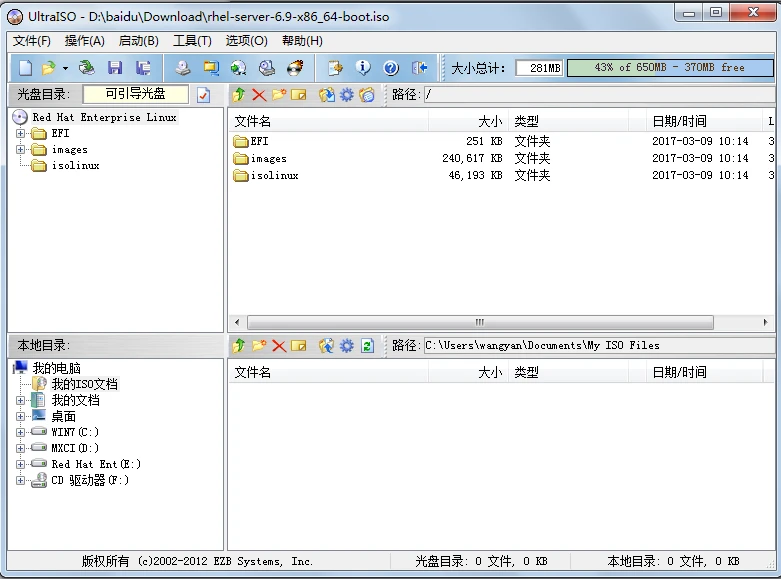Click the red X Delete icon in local pane toolbar
Screen dimensions: 781x579
279,346
